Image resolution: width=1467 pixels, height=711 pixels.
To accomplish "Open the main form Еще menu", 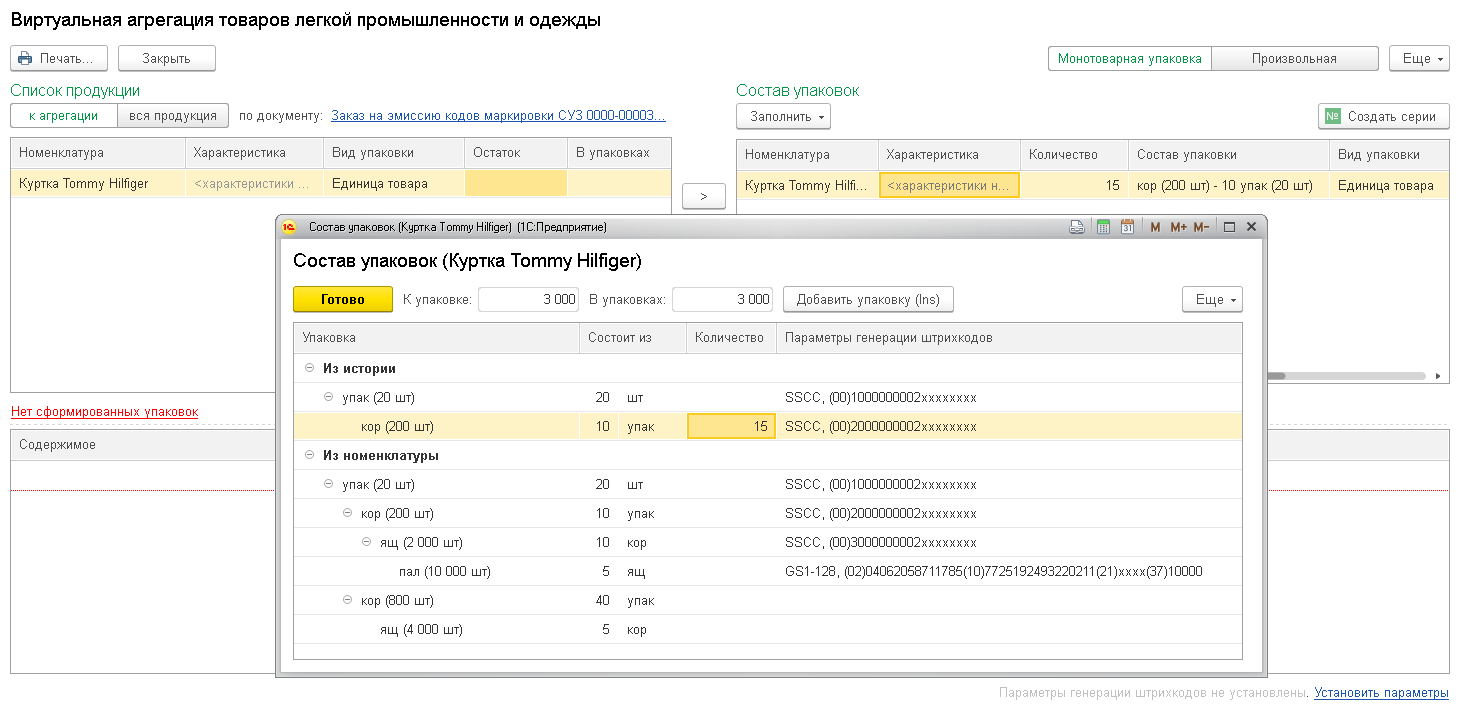I will 1419,59.
